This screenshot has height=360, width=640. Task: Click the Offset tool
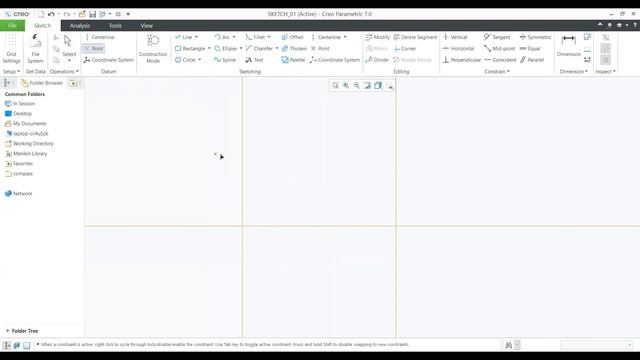pos(293,37)
